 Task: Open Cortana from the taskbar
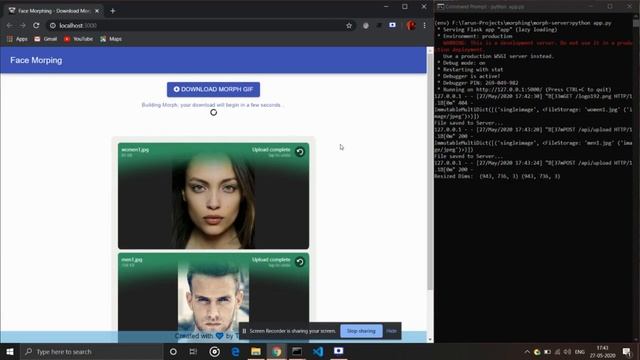click(x=173, y=351)
